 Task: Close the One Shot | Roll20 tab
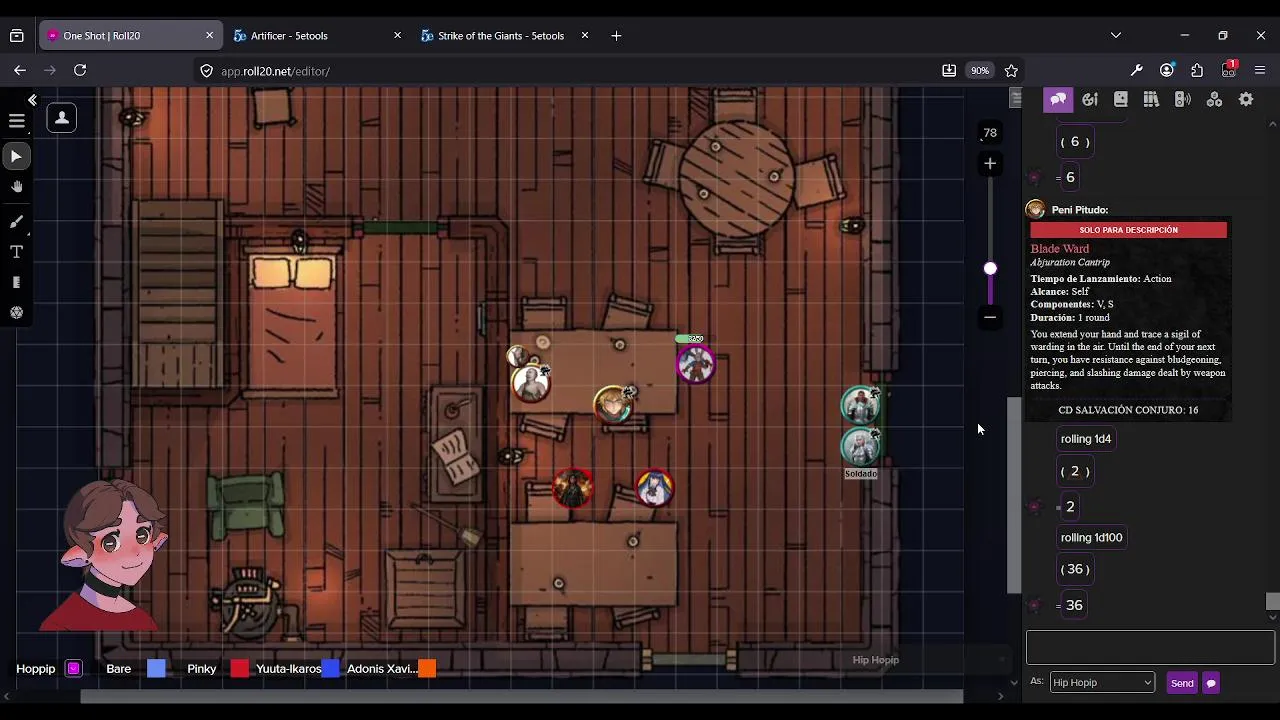coord(209,35)
